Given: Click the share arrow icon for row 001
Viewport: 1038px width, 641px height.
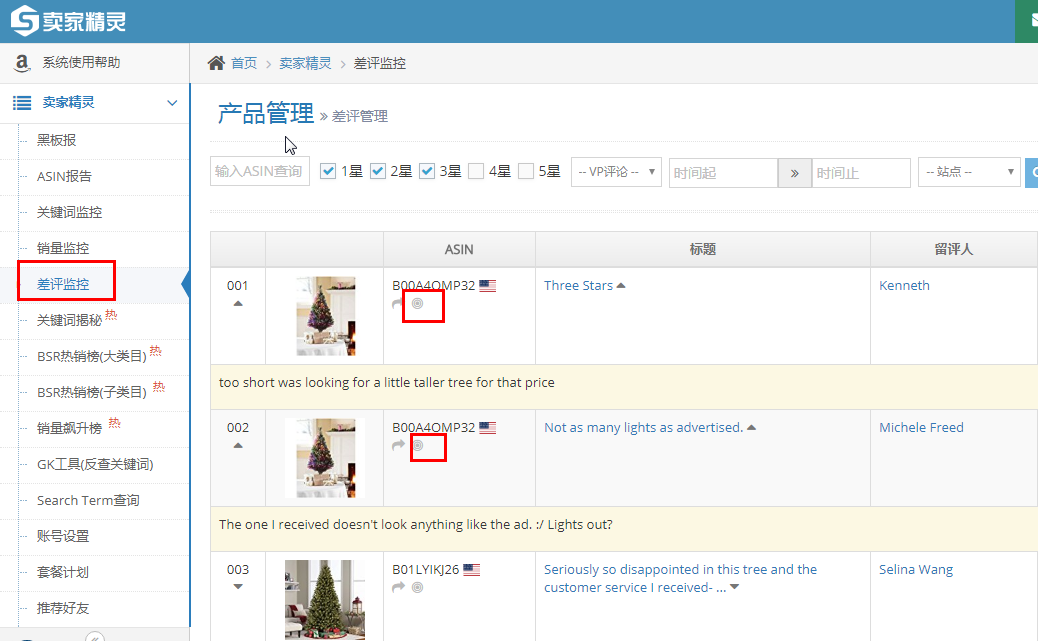Looking at the screenshot, I should (x=398, y=304).
